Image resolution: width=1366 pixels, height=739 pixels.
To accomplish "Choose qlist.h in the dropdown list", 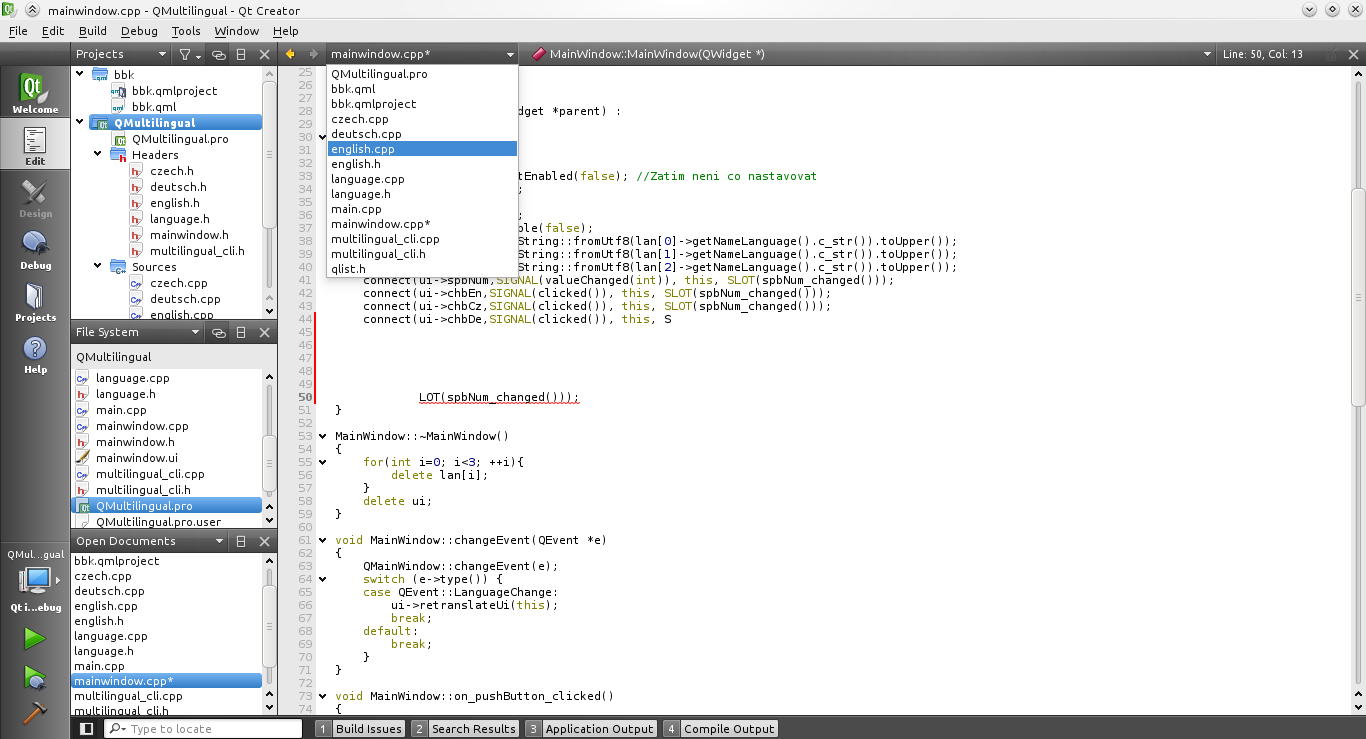I will click(422, 269).
